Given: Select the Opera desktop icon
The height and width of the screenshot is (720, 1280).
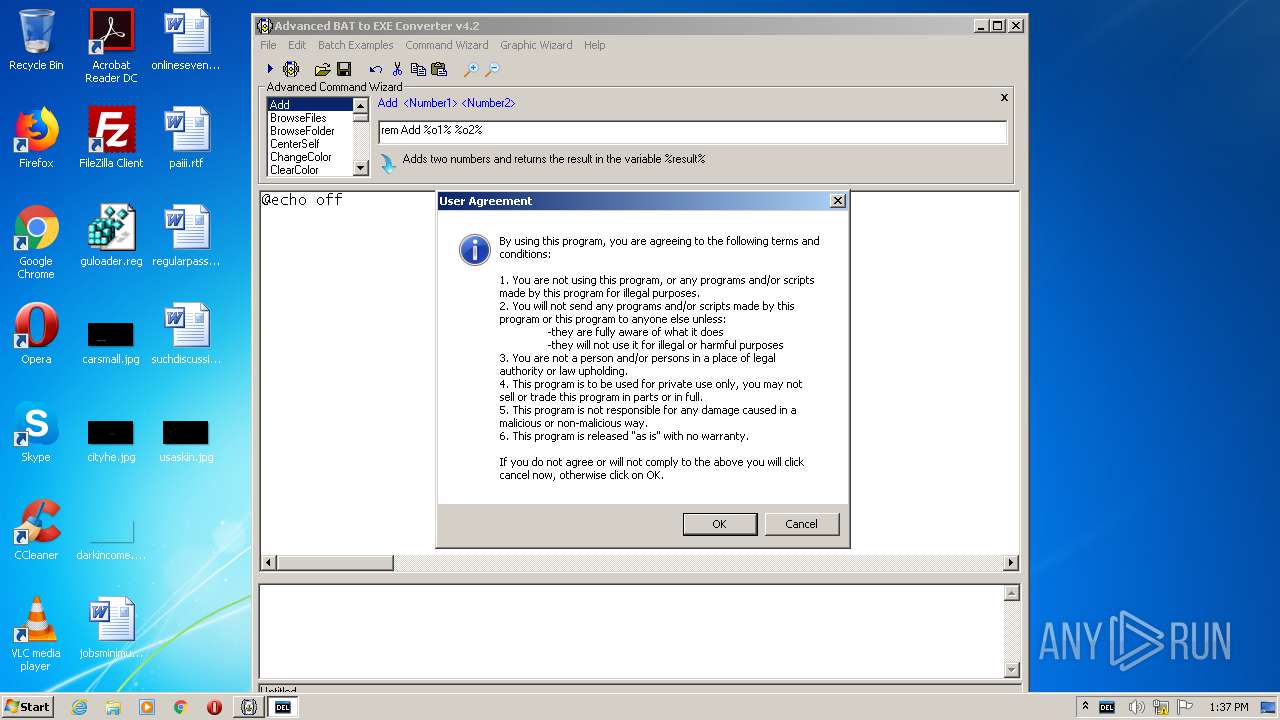Looking at the screenshot, I should pos(36,334).
